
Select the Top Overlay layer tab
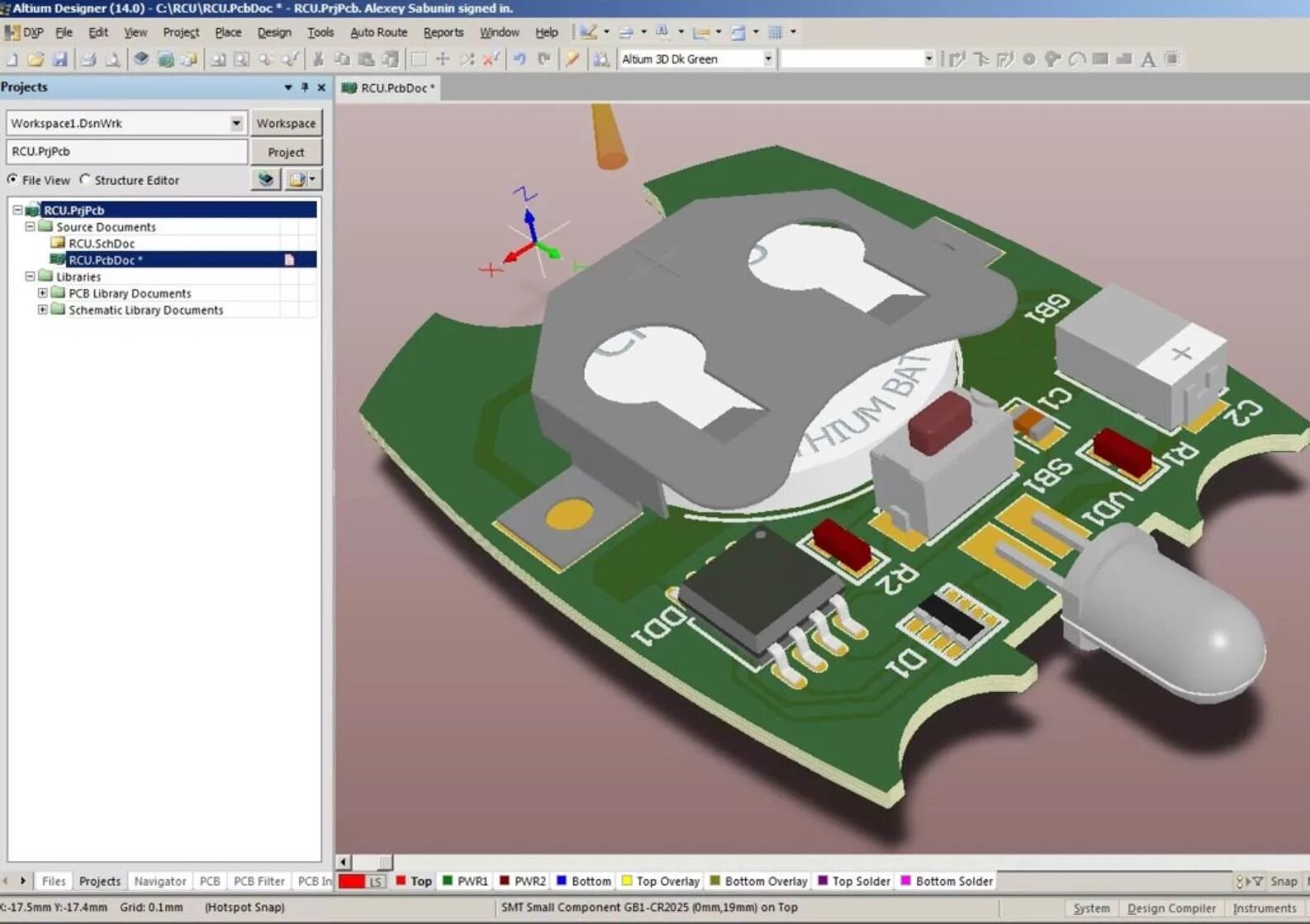point(661,881)
